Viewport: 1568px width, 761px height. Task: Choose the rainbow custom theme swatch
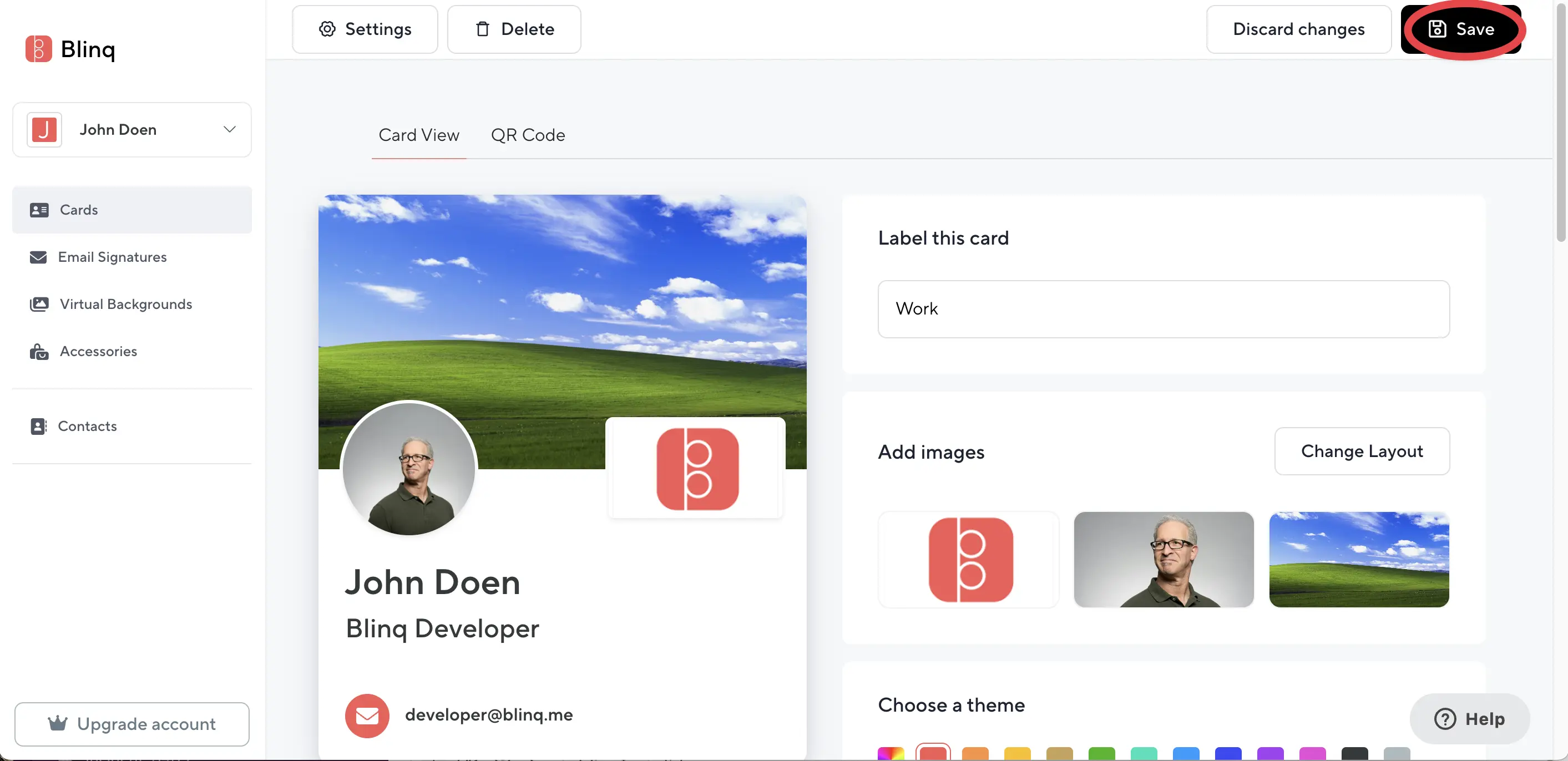pos(891,753)
